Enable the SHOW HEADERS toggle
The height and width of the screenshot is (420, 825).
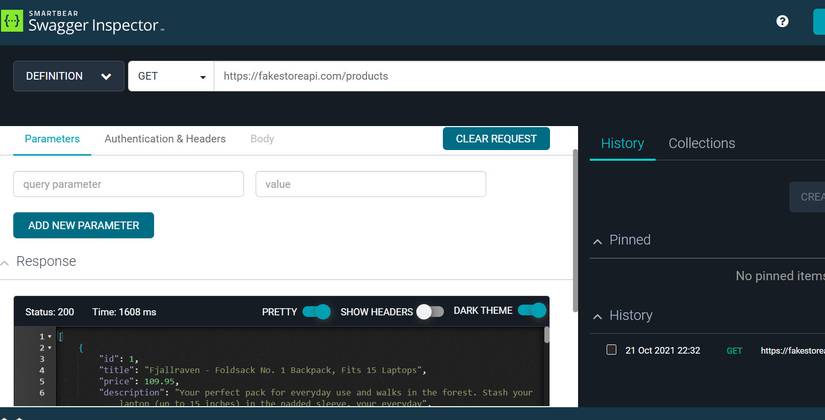click(x=430, y=312)
